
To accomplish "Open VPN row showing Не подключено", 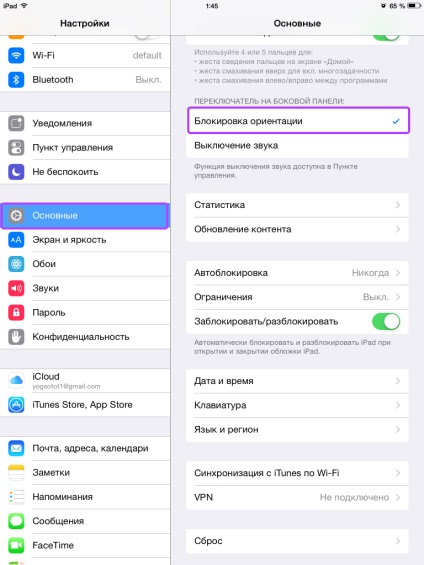I will point(297,497).
